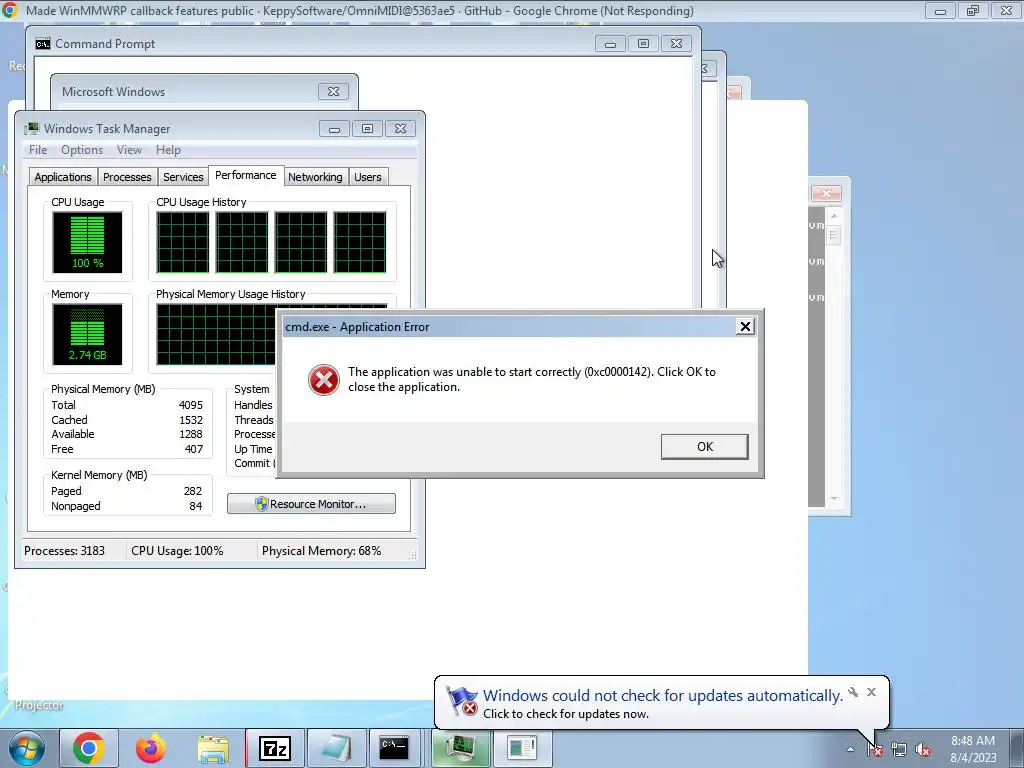
Task: Click the Processes: 3183 status text
Action: (64, 551)
